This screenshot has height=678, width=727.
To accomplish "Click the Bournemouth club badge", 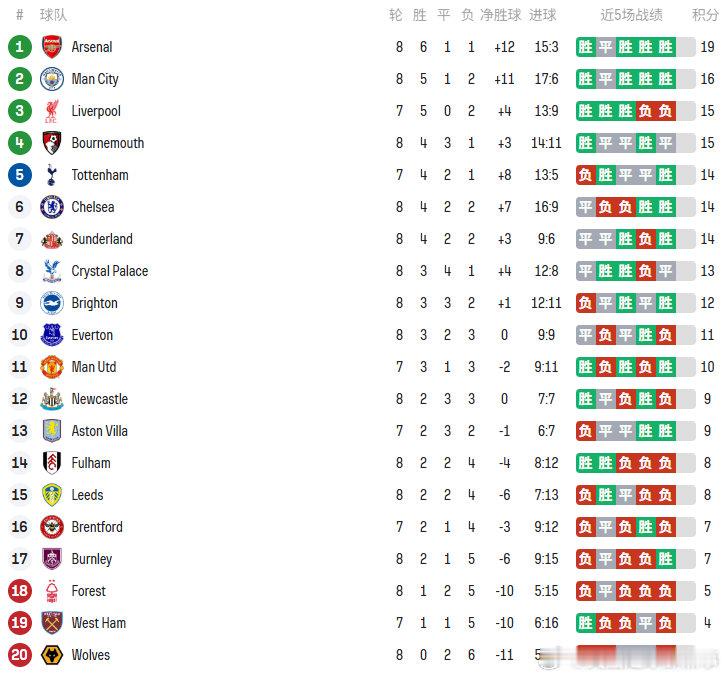I will (52, 143).
